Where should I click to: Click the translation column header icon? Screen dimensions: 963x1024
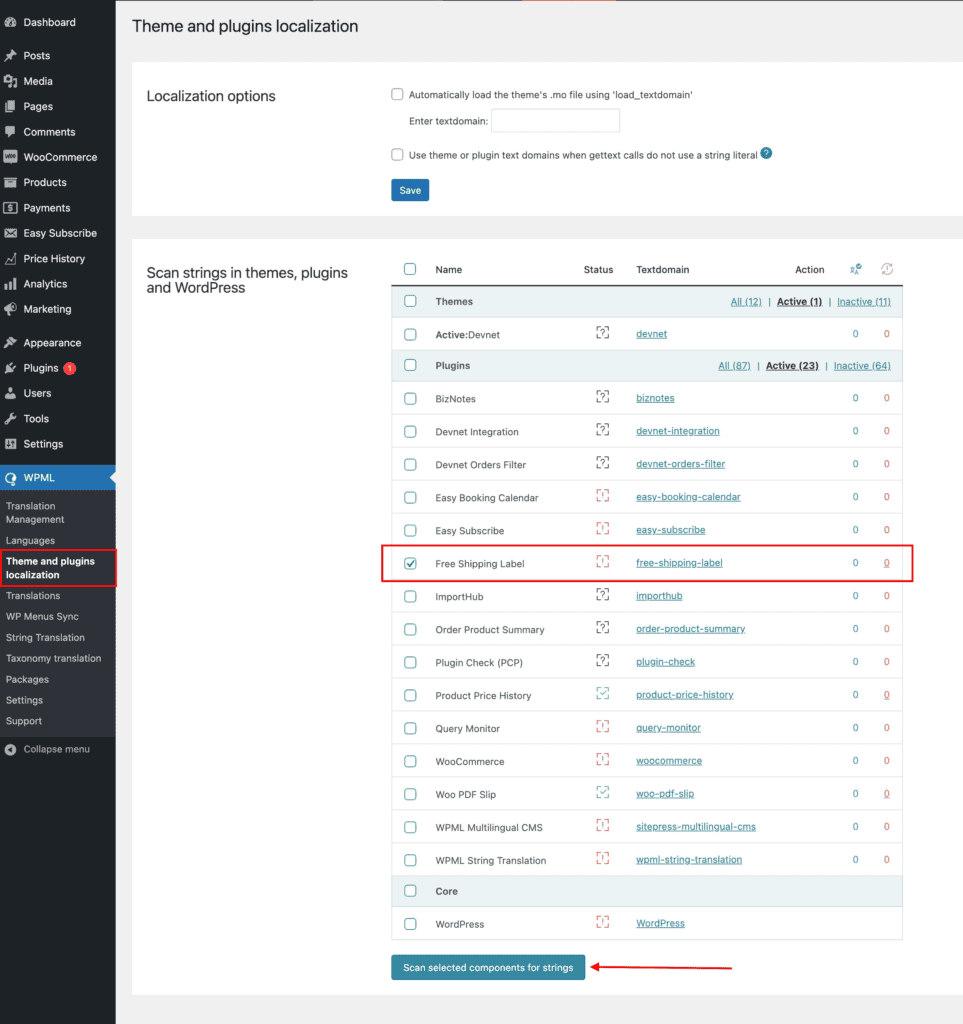(x=855, y=269)
